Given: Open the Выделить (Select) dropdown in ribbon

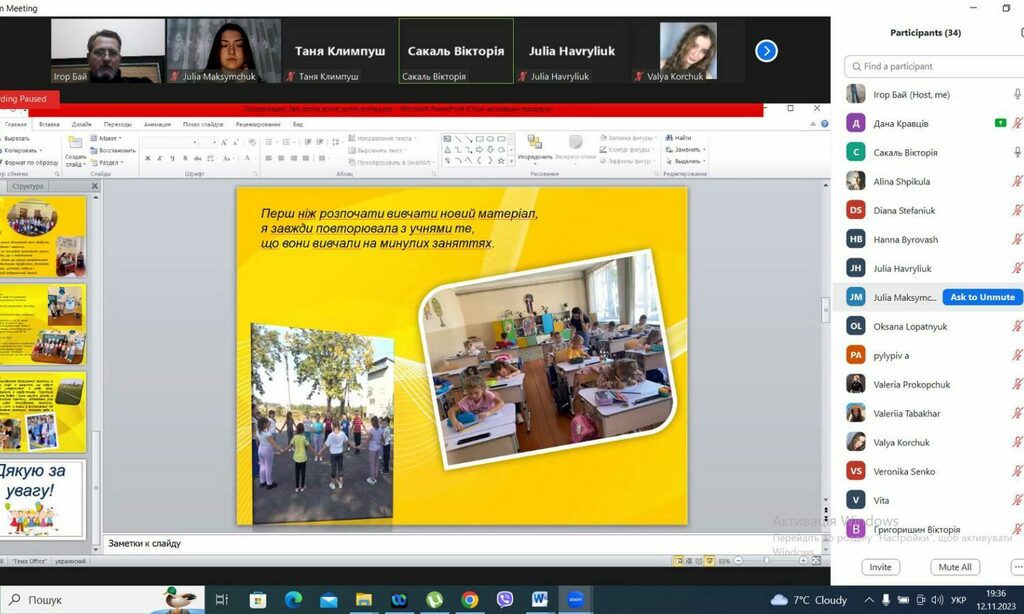Looking at the screenshot, I should [x=686, y=161].
